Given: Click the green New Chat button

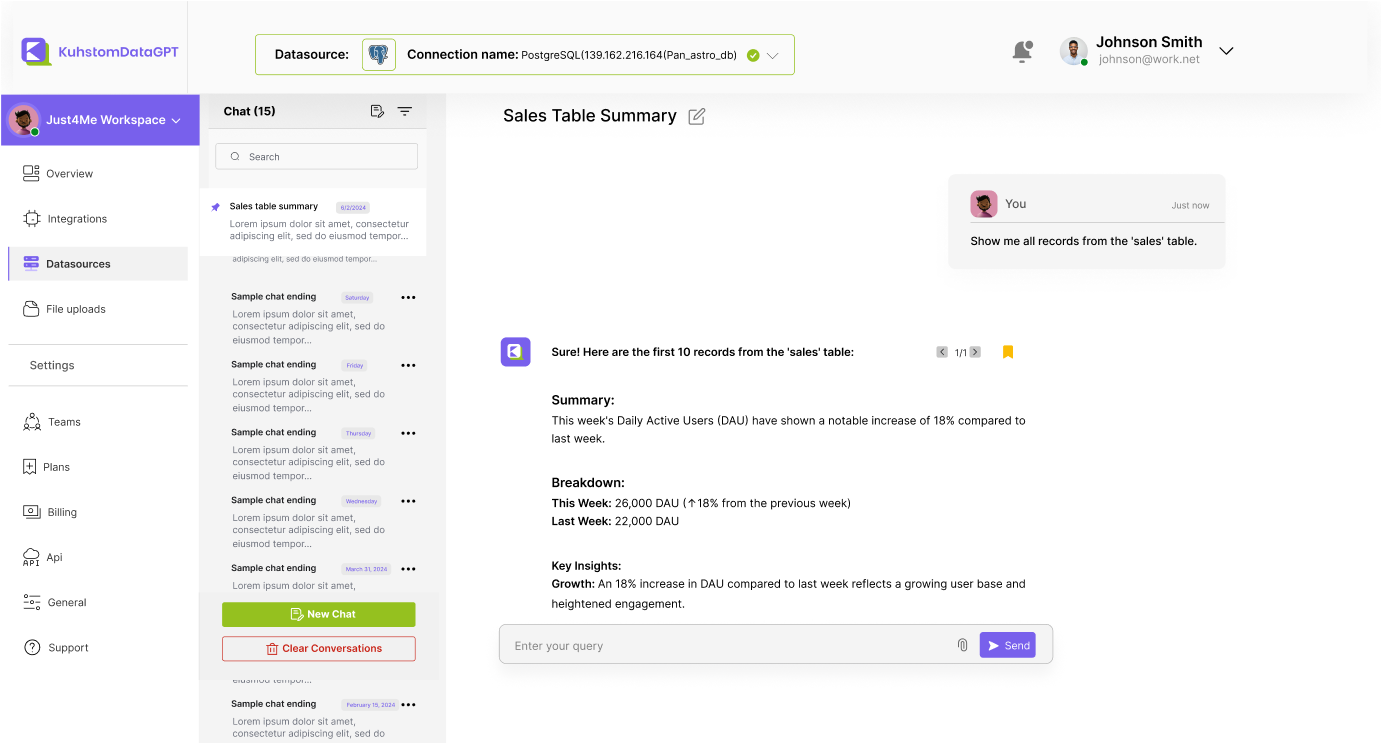Looking at the screenshot, I should click(318, 614).
